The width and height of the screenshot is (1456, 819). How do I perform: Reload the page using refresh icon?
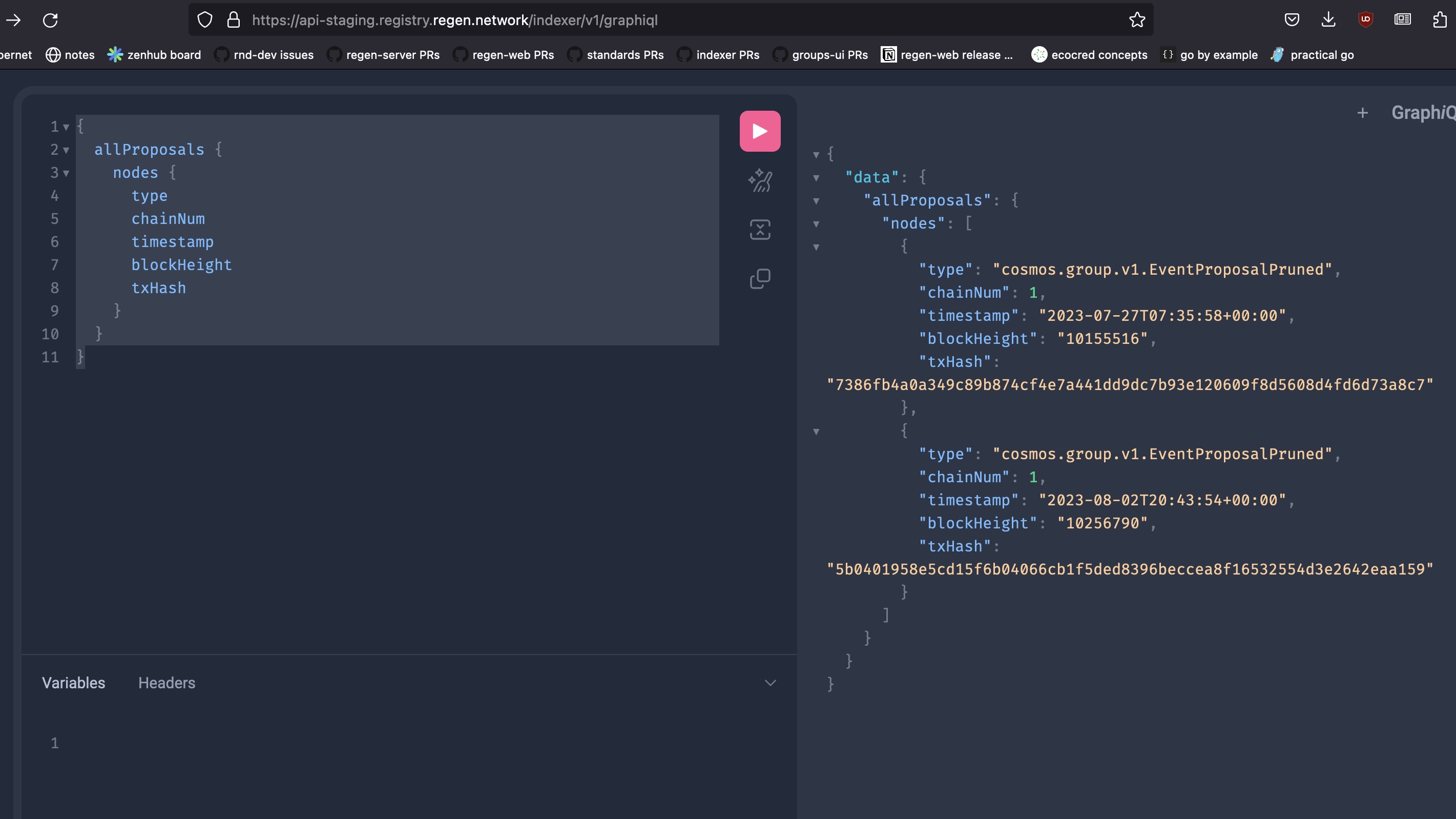tap(50, 21)
